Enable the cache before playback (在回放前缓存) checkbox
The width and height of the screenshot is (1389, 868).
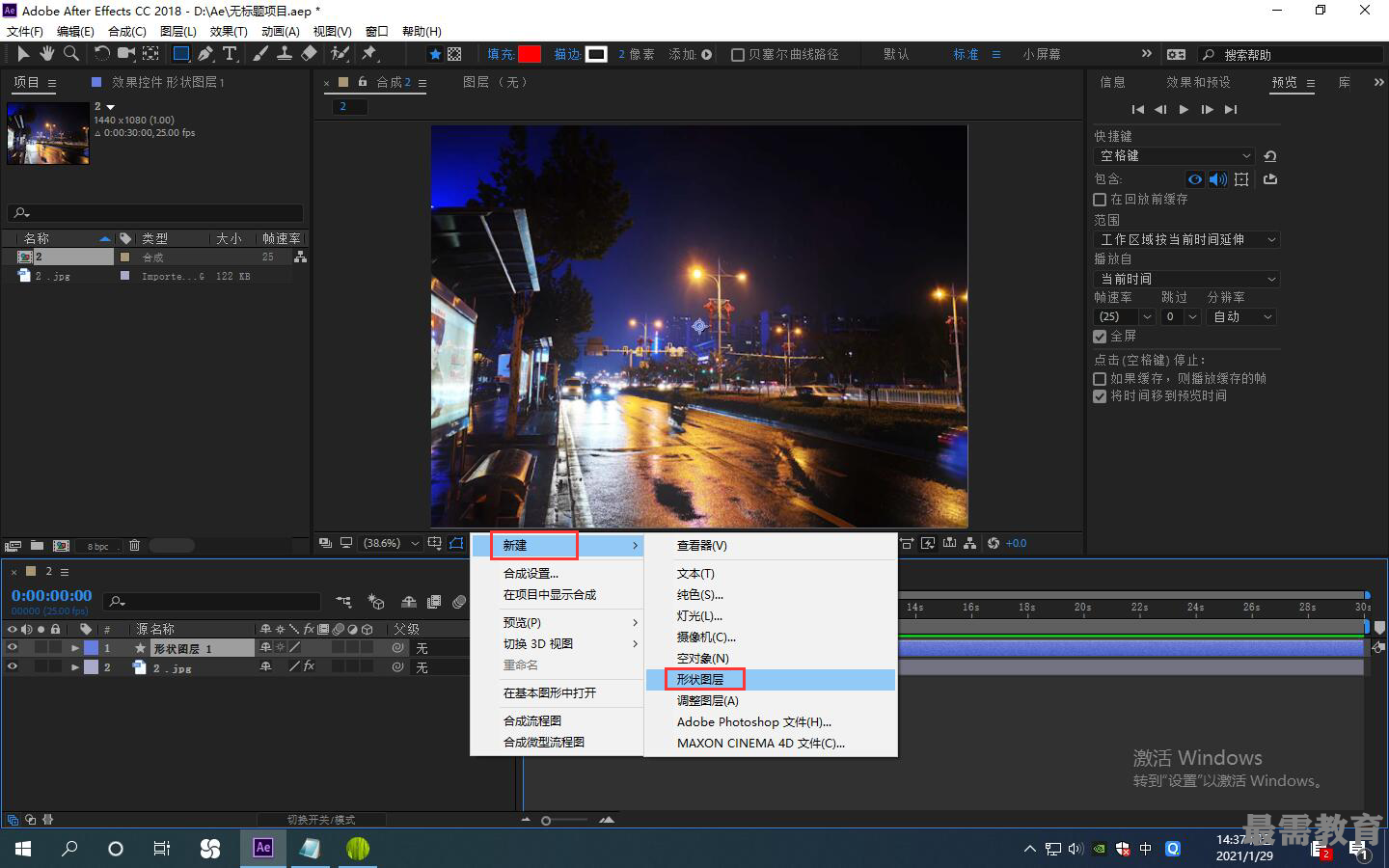tap(1100, 200)
